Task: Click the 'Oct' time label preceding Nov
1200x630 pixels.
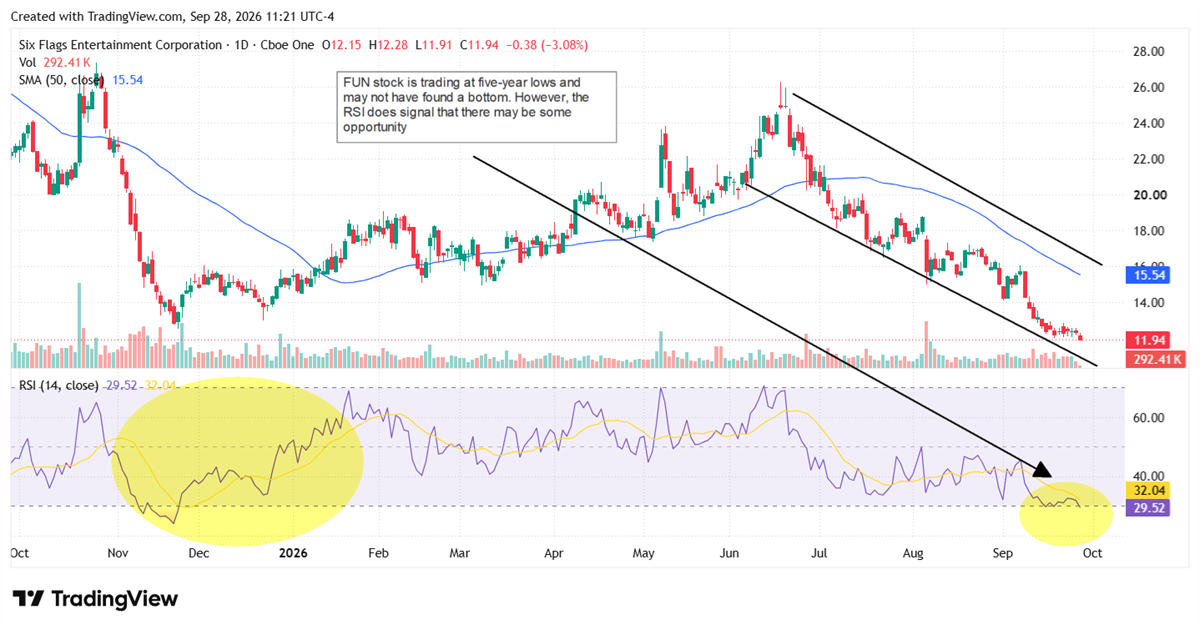Action: (x=19, y=551)
